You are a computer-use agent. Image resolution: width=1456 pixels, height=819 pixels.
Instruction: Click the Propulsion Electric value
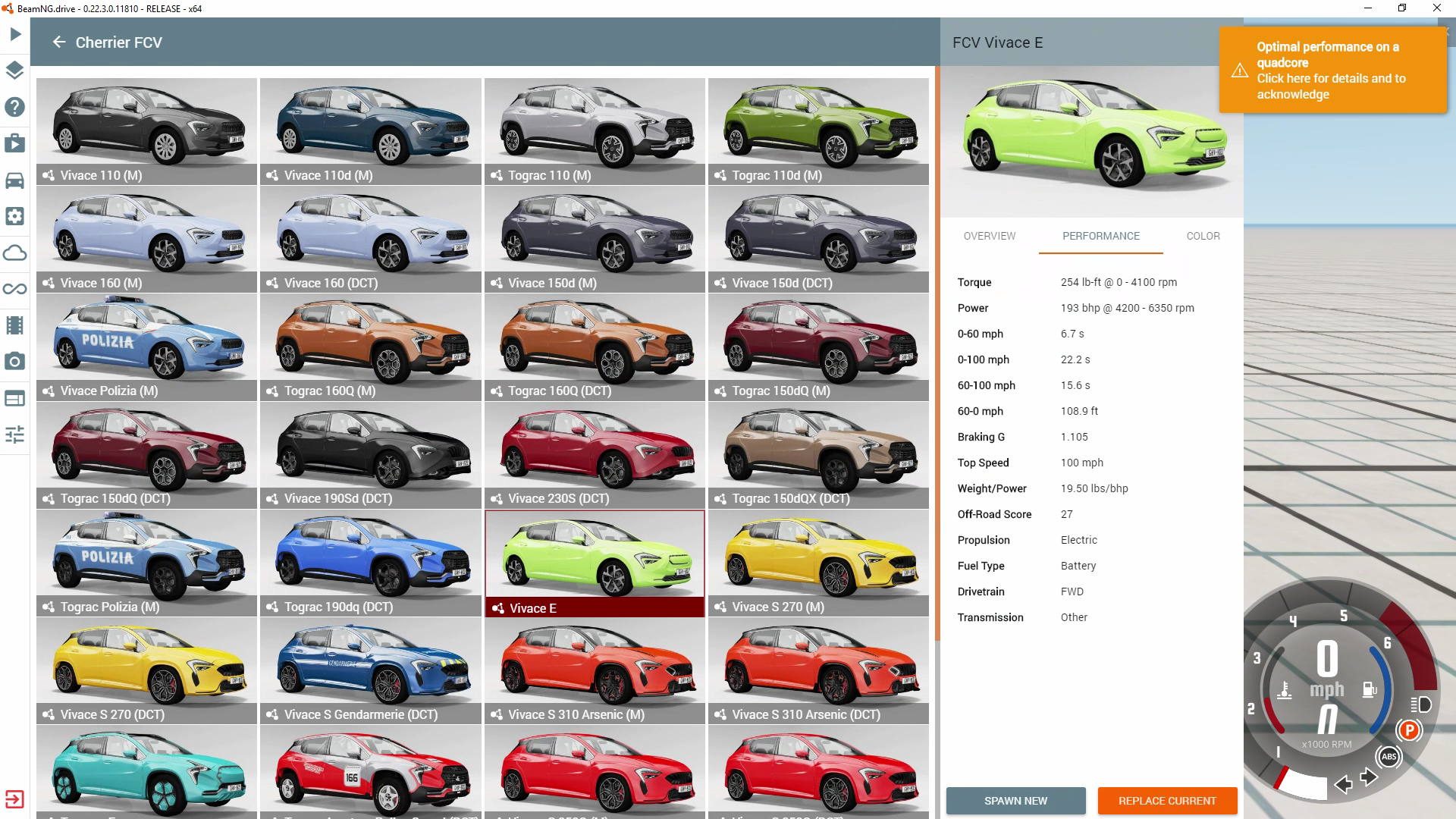(x=1078, y=540)
